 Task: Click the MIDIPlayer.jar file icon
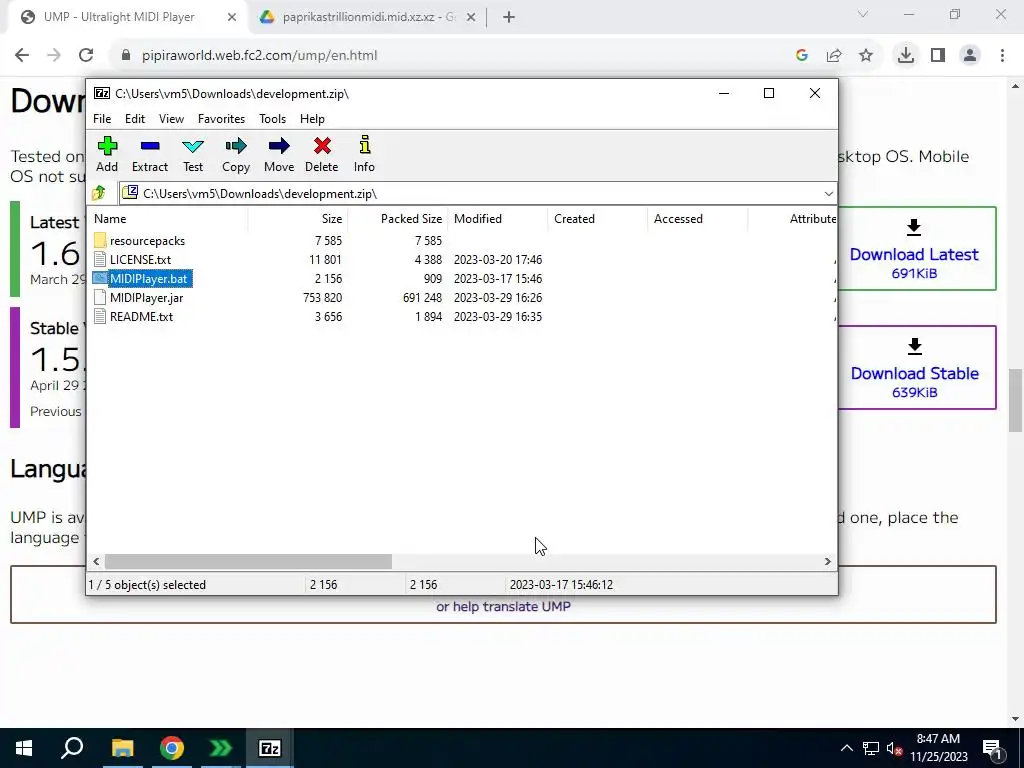(x=99, y=297)
